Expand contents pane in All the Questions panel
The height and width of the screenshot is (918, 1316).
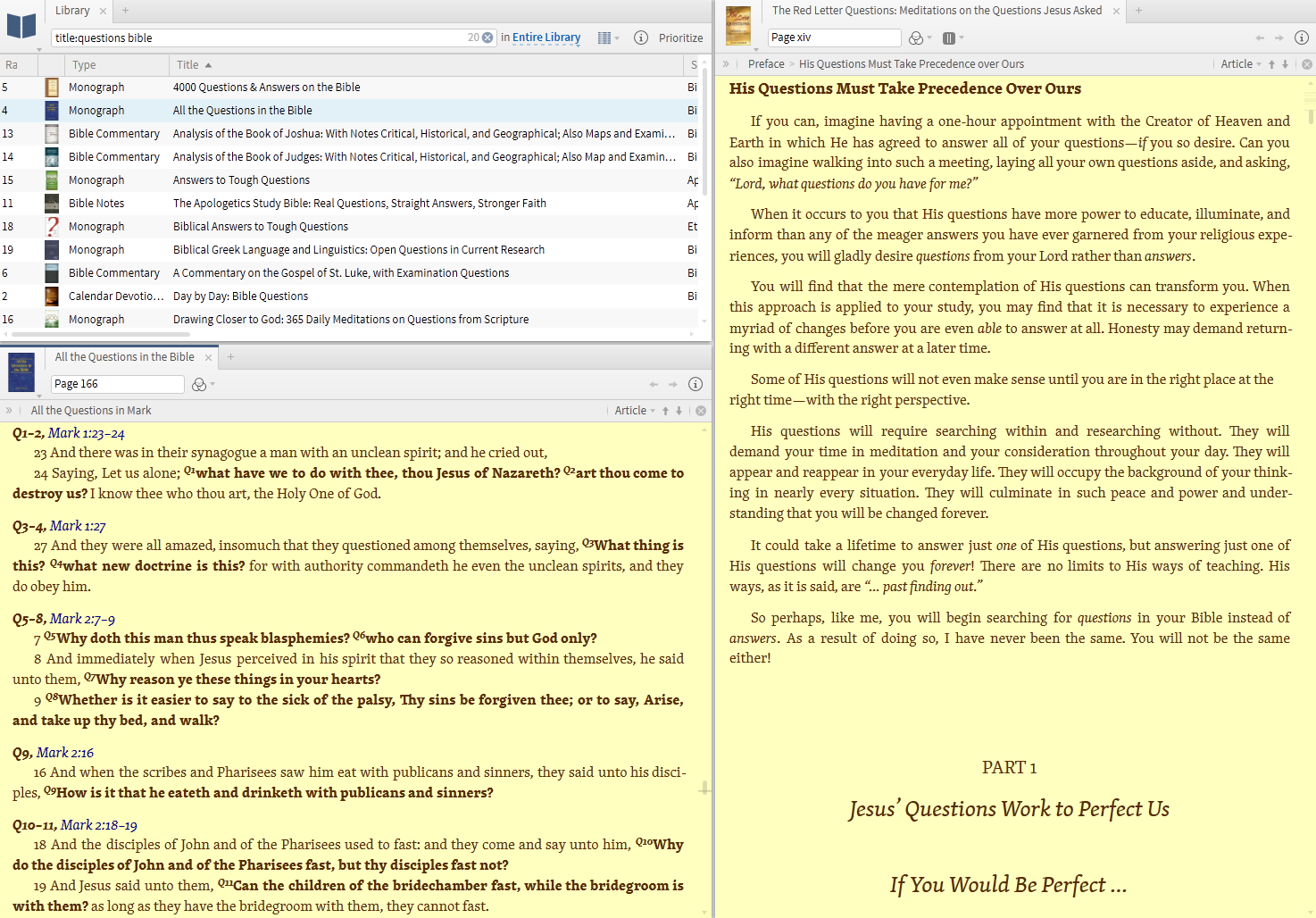pos(9,411)
